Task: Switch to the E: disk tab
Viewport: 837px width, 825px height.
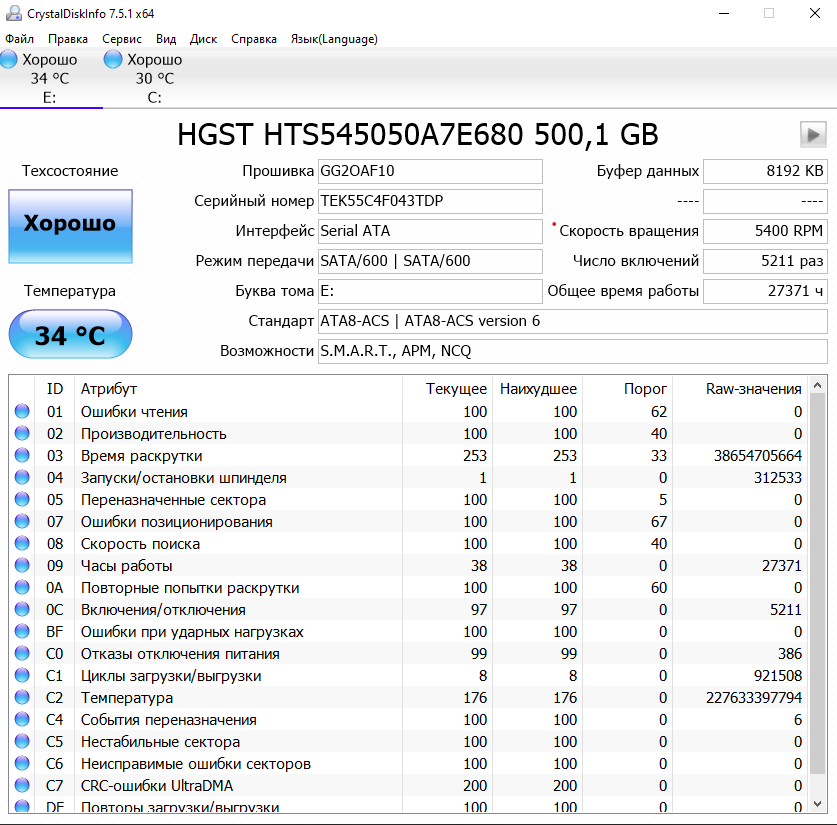Action: pyautogui.click(x=50, y=78)
